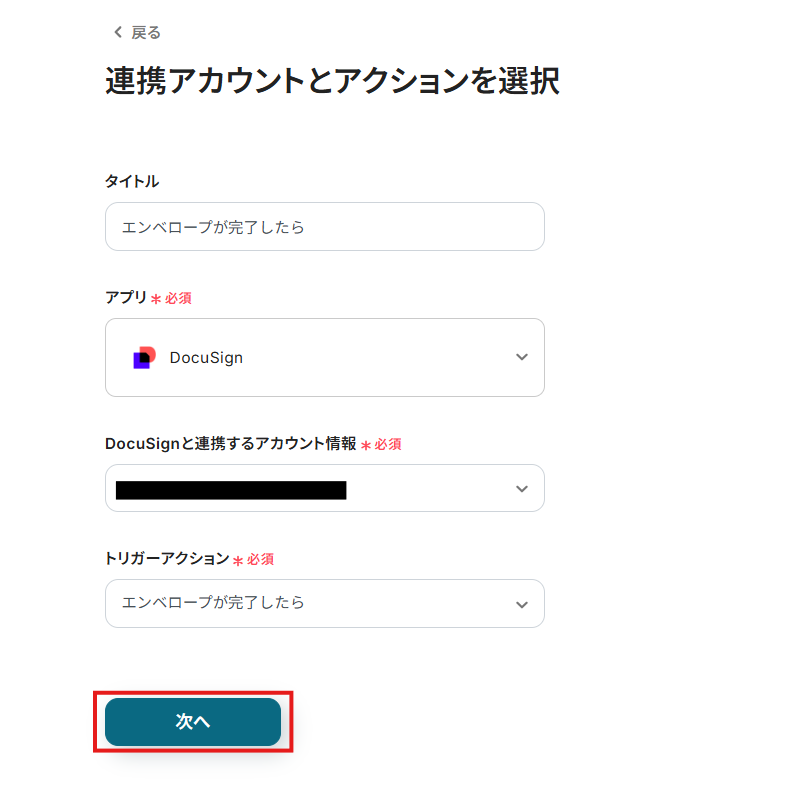Screen dimensions: 791x800
Task: Select the DocuSign app name text
Action: pyautogui.click(x=206, y=357)
